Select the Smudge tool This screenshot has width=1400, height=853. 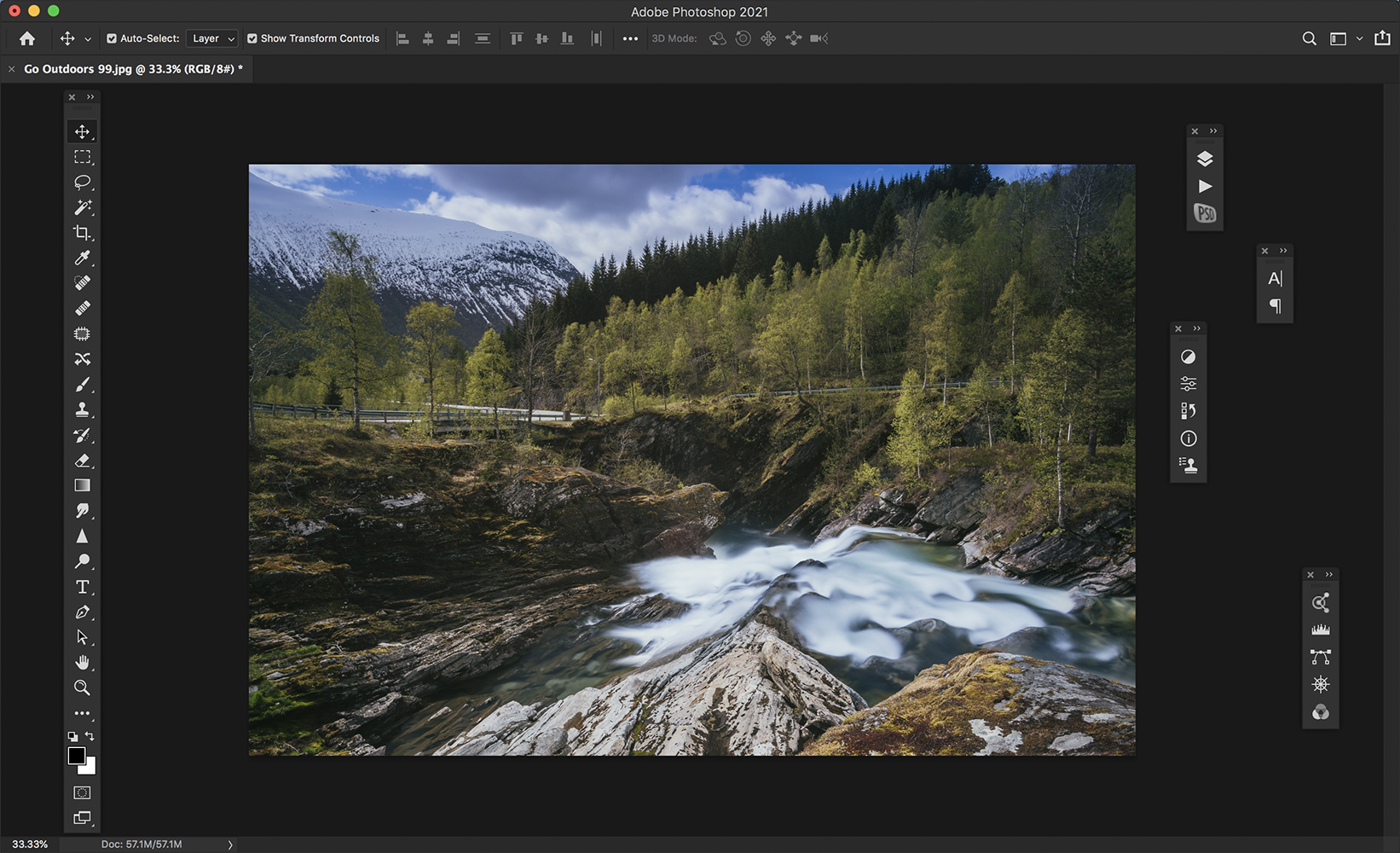82,511
